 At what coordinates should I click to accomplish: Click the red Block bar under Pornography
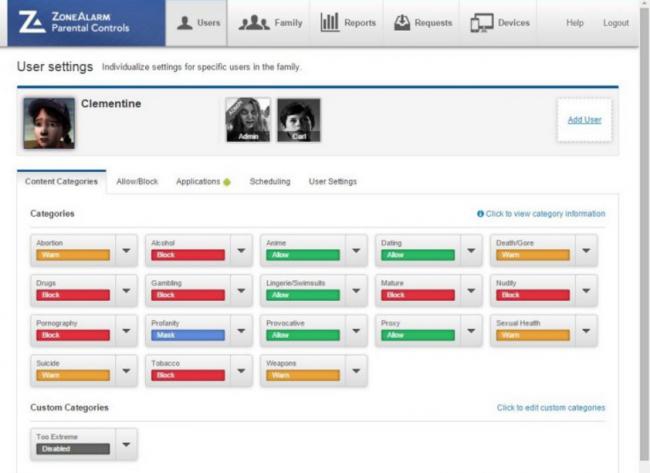73,335
